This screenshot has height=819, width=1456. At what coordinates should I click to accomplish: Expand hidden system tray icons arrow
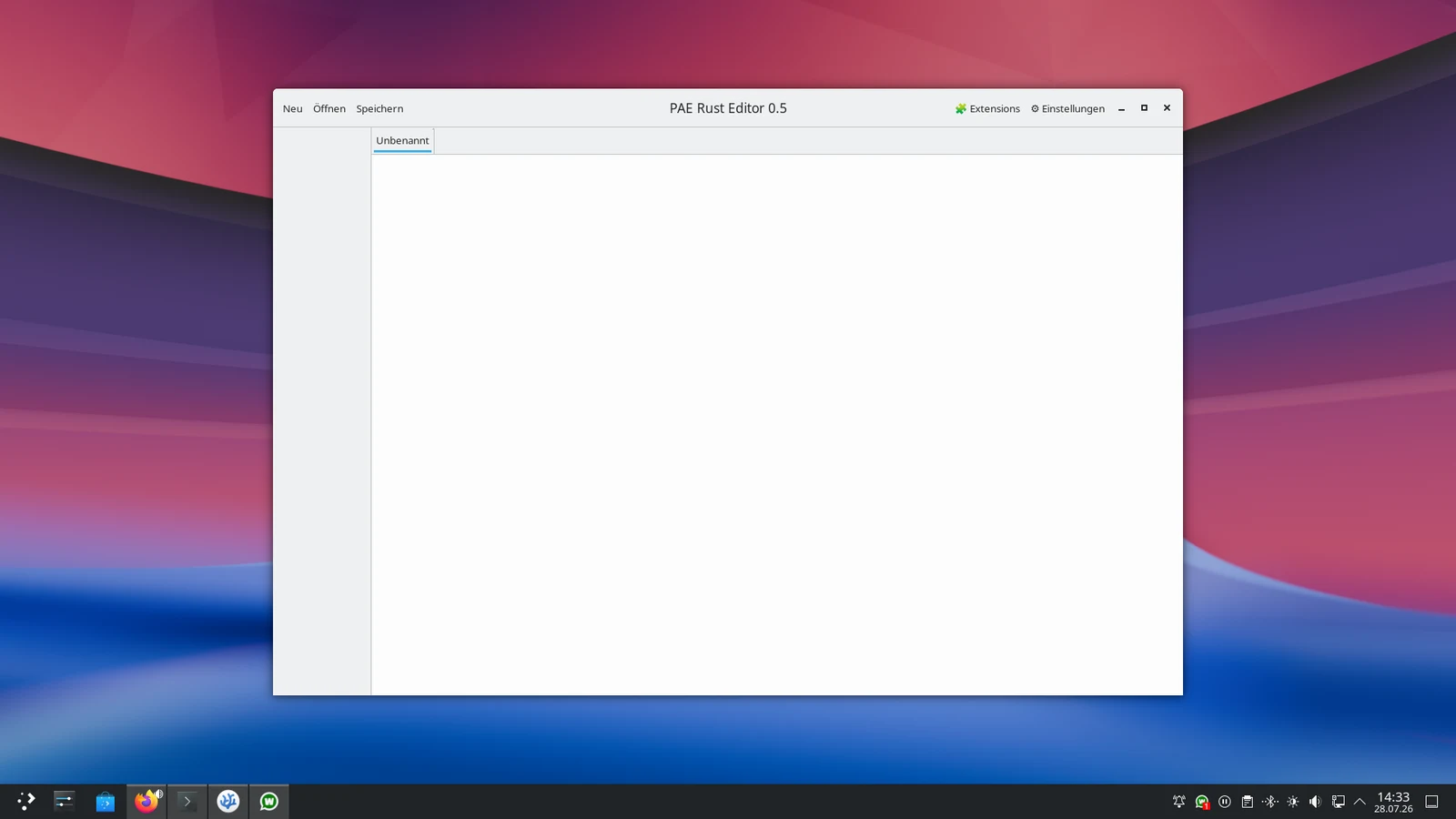tap(1360, 802)
